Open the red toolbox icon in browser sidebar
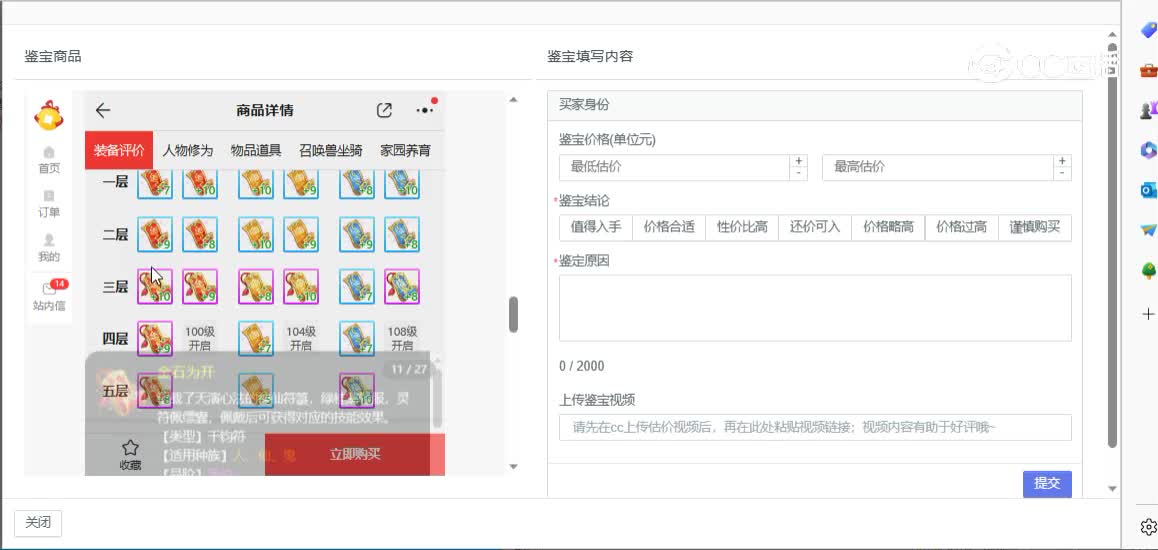This screenshot has height=550, width=1158. (1148, 70)
